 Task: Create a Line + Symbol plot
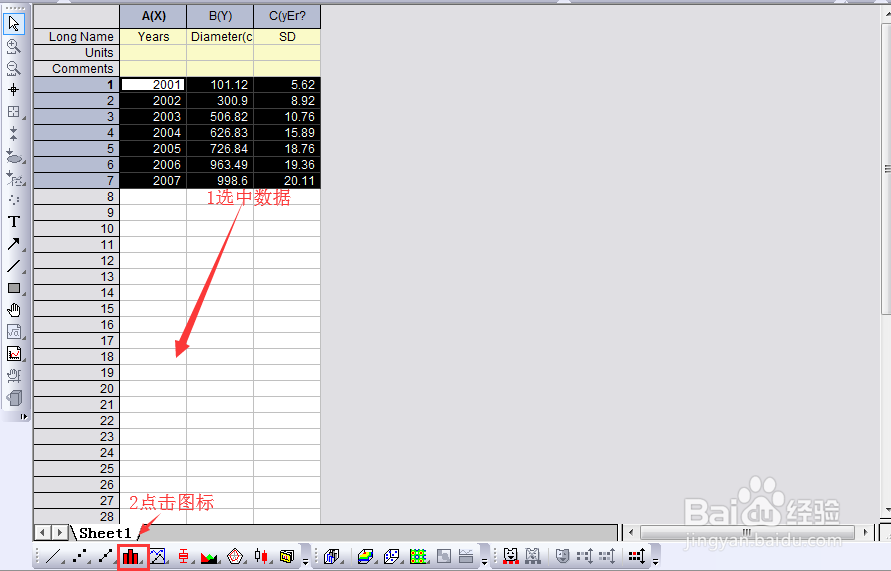pyautogui.click(x=106, y=556)
